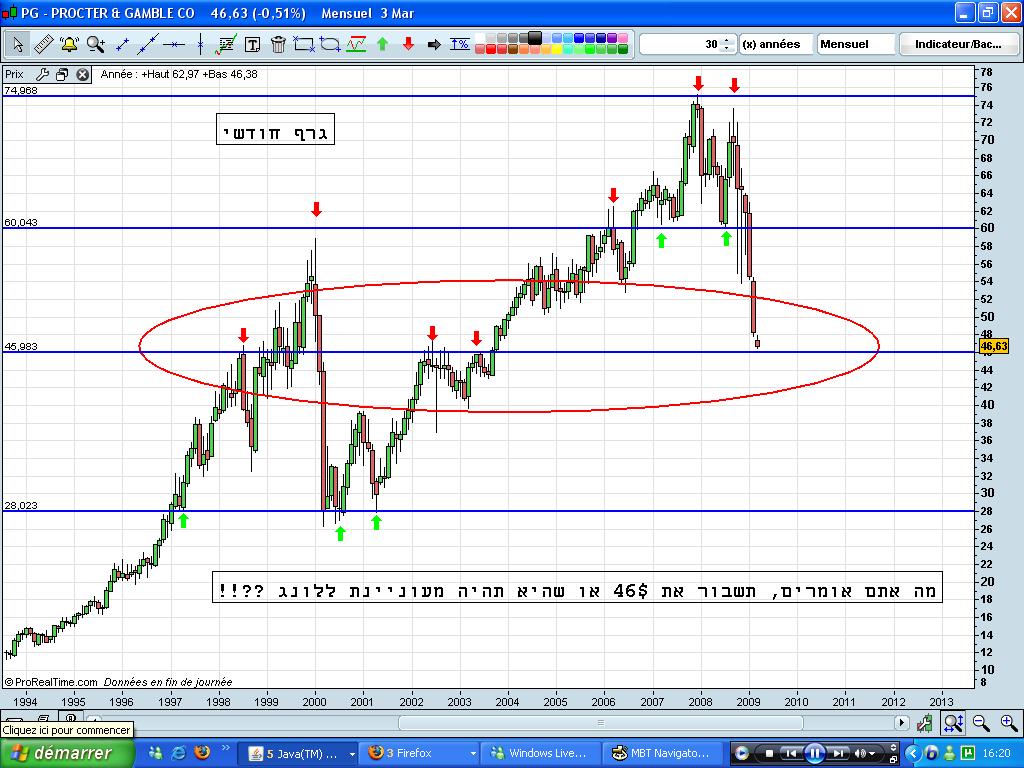Viewport: 1024px width, 768px height.
Task: Open the démarrer start button
Action: tap(66, 753)
